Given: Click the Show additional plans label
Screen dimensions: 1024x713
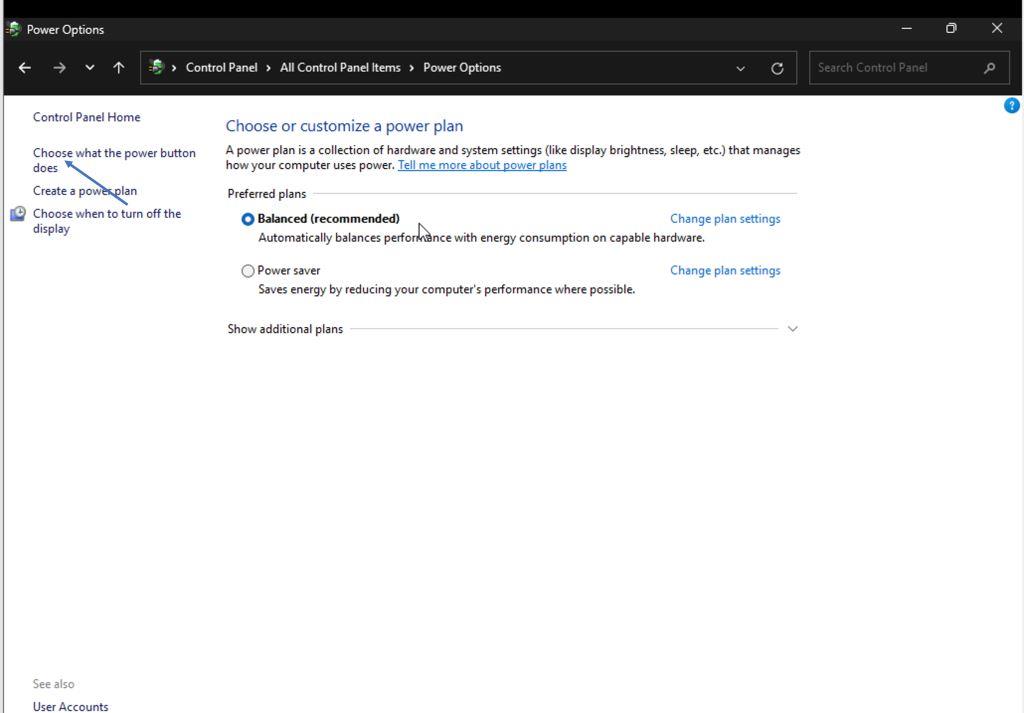Looking at the screenshot, I should [285, 329].
